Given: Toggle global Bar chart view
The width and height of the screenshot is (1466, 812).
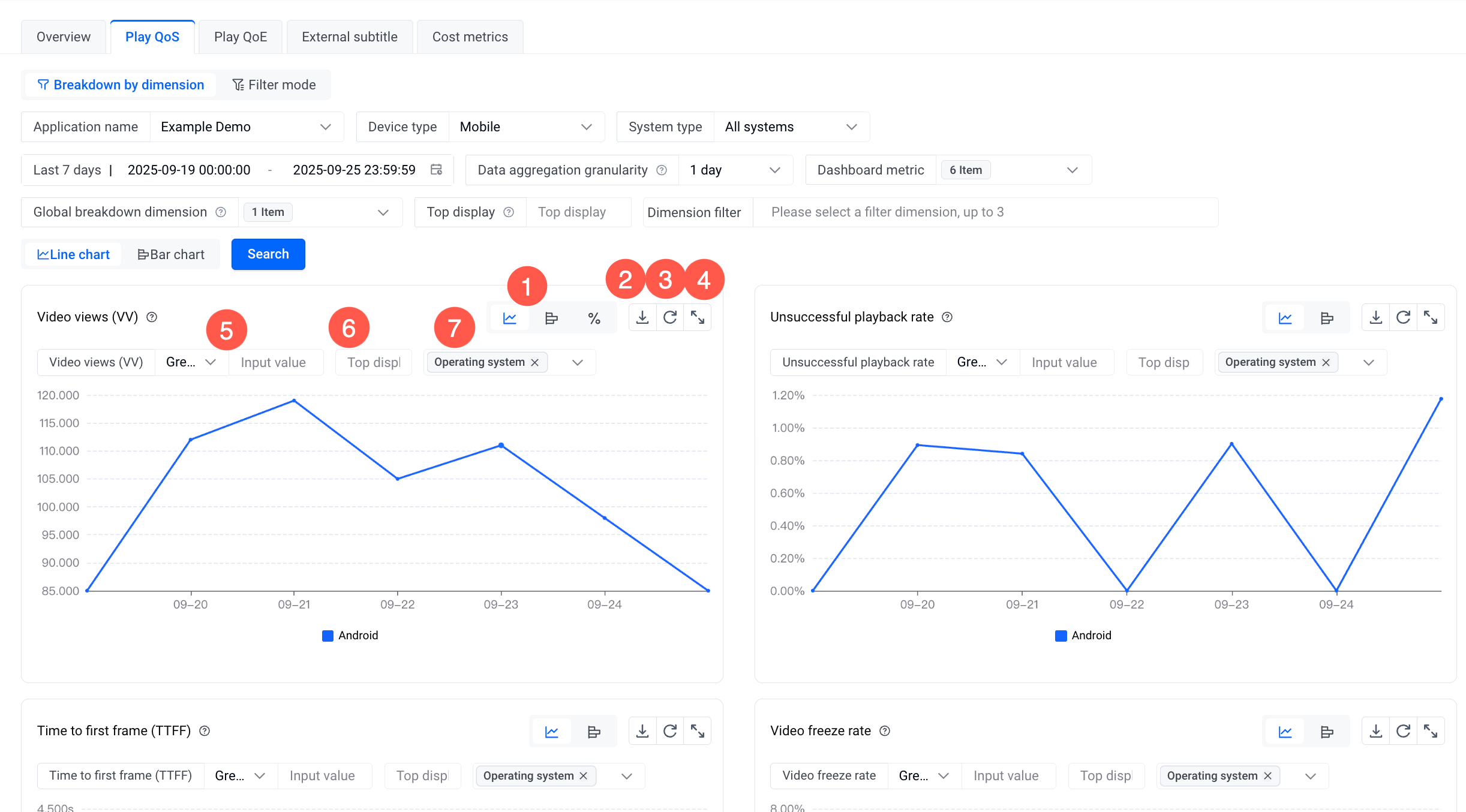Looking at the screenshot, I should (171, 254).
